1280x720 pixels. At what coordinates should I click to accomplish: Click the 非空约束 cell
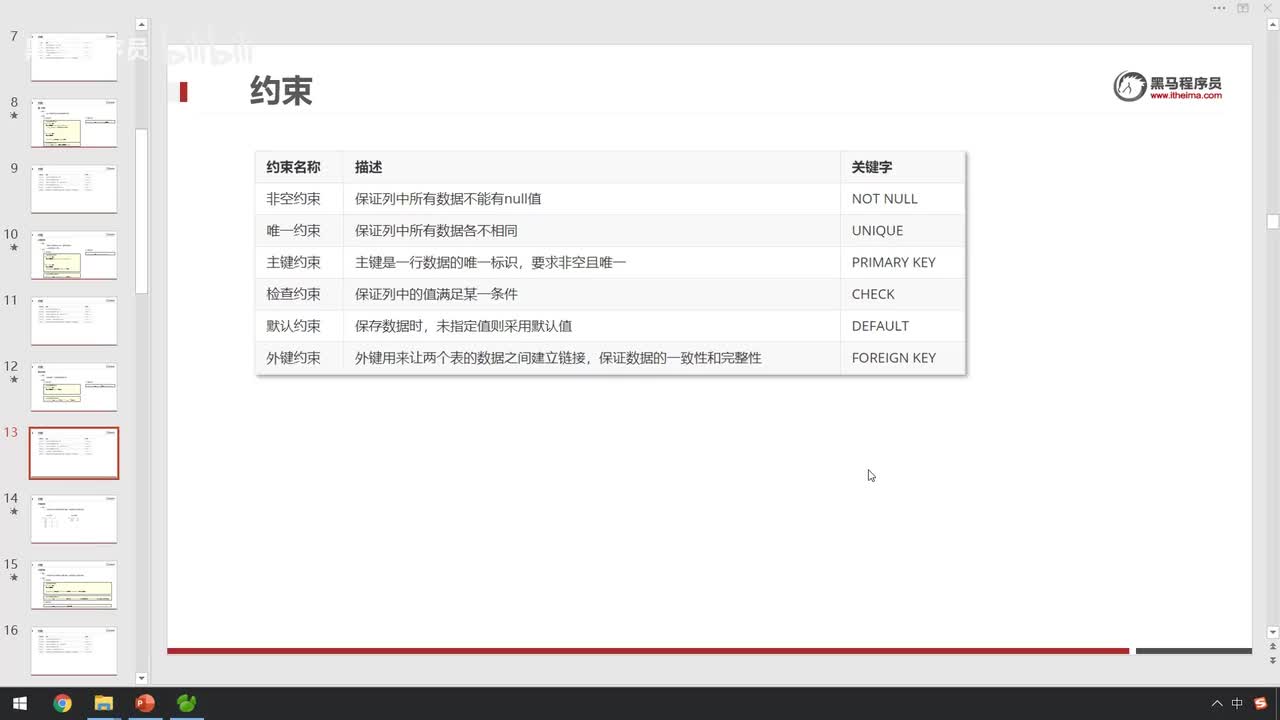click(299, 199)
